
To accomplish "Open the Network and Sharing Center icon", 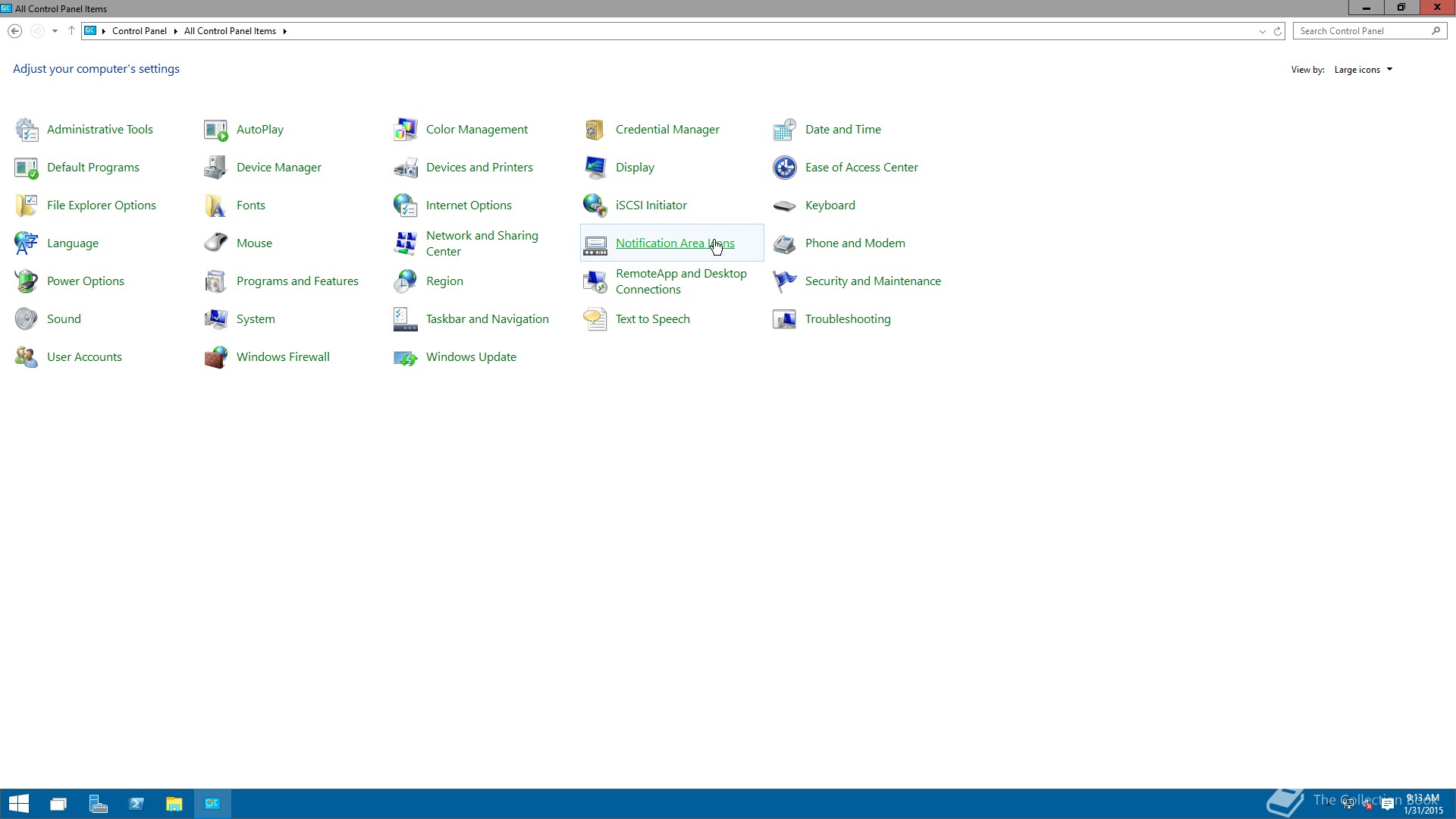I will [x=406, y=243].
